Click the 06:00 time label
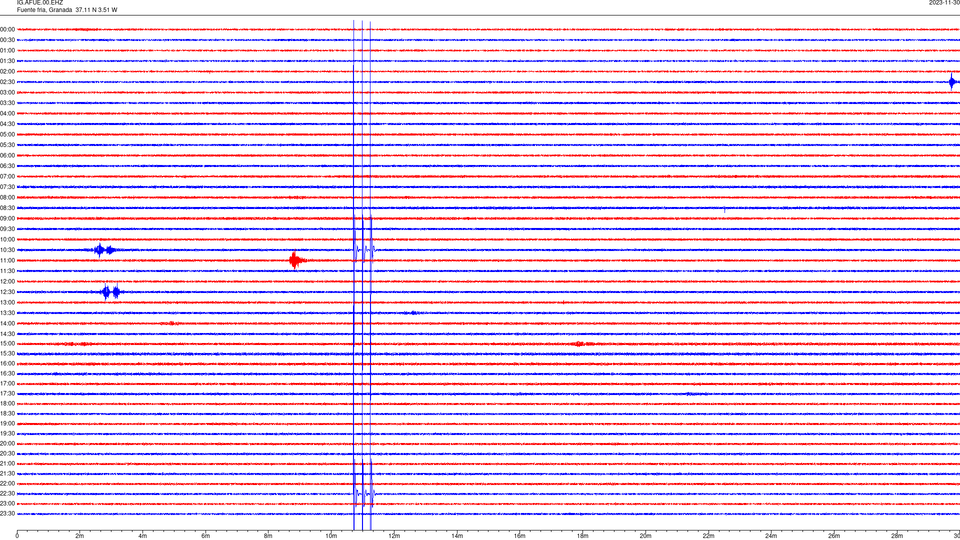The image size is (960, 540). pos(7,156)
